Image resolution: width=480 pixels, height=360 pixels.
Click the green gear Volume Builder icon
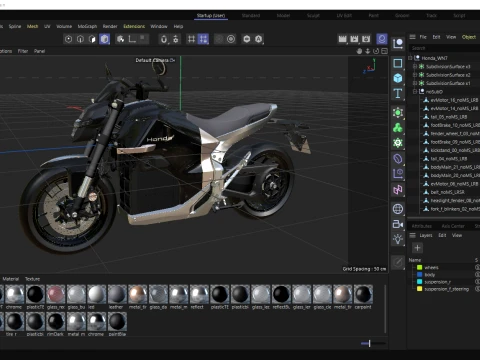[398, 143]
